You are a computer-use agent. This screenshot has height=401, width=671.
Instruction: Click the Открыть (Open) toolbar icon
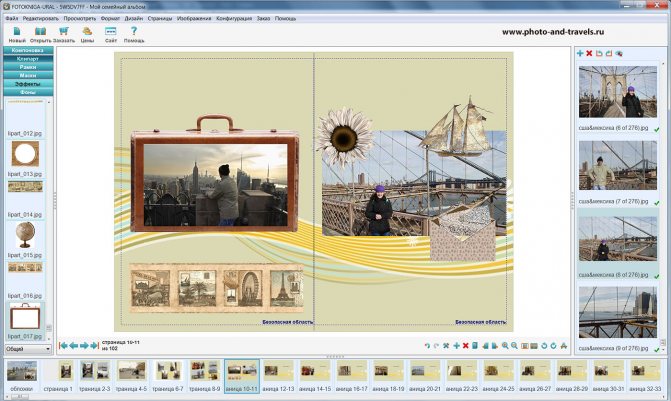tap(41, 32)
